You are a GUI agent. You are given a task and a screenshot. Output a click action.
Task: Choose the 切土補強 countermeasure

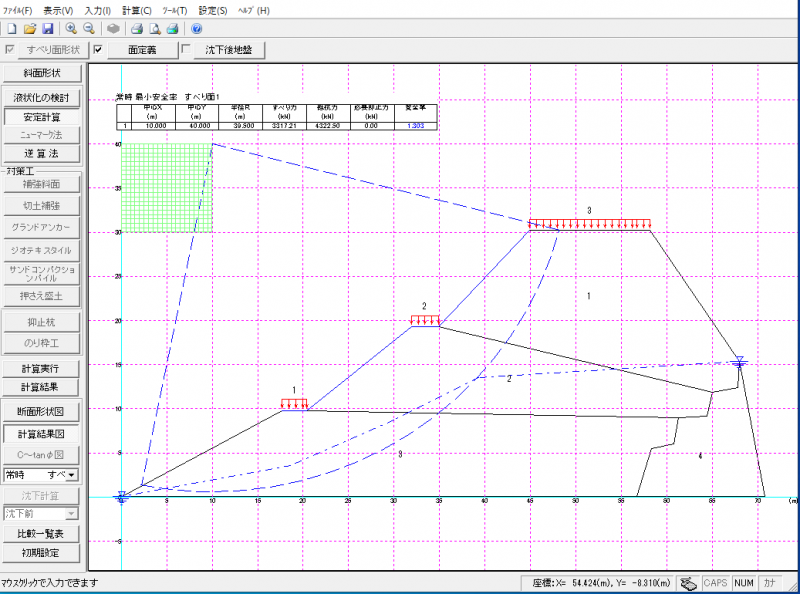pos(41,206)
